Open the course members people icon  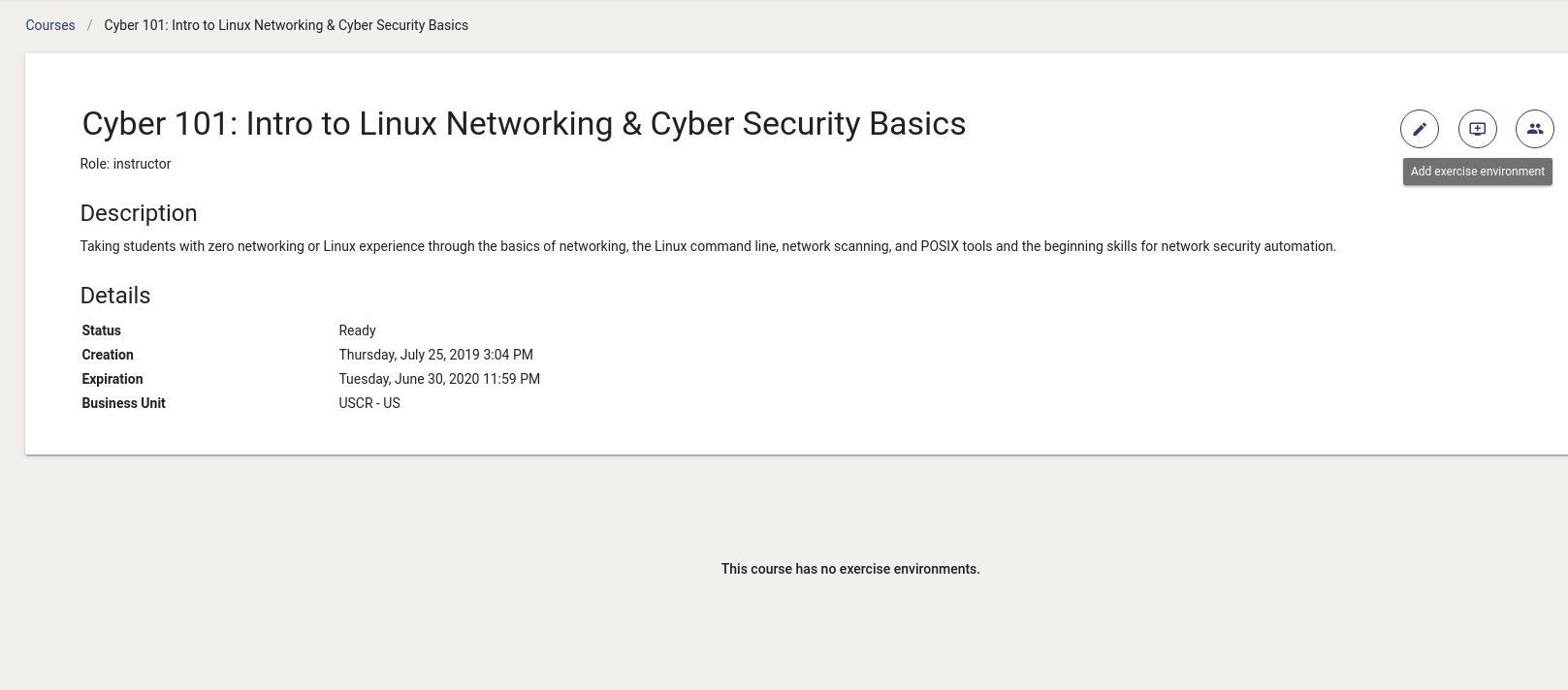[1535, 129]
